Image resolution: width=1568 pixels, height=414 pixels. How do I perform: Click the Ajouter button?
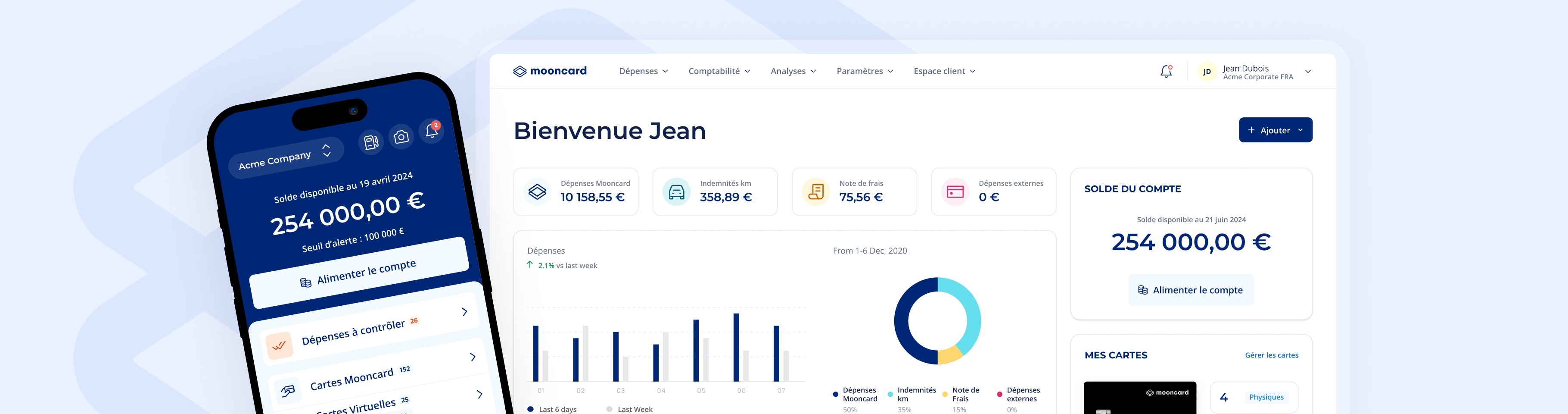click(1275, 131)
